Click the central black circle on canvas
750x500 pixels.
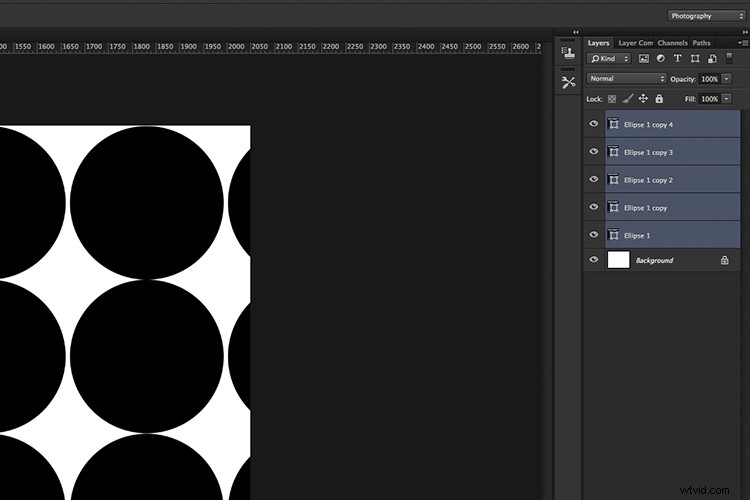coord(147,356)
